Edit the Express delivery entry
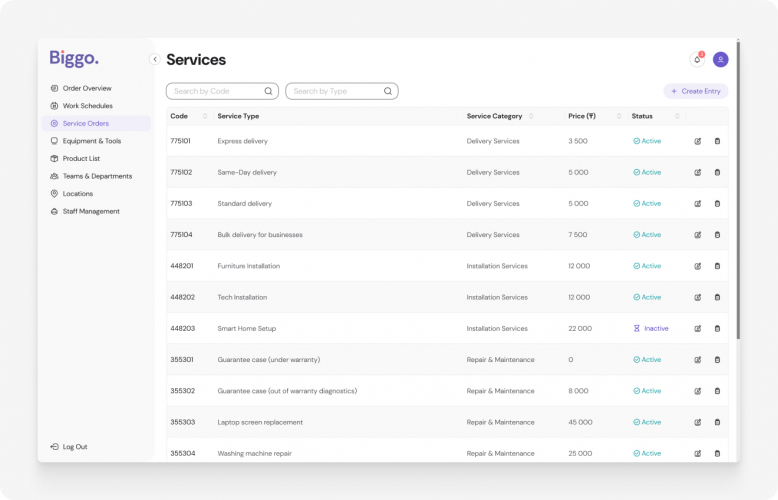The image size is (778, 500). point(698,141)
